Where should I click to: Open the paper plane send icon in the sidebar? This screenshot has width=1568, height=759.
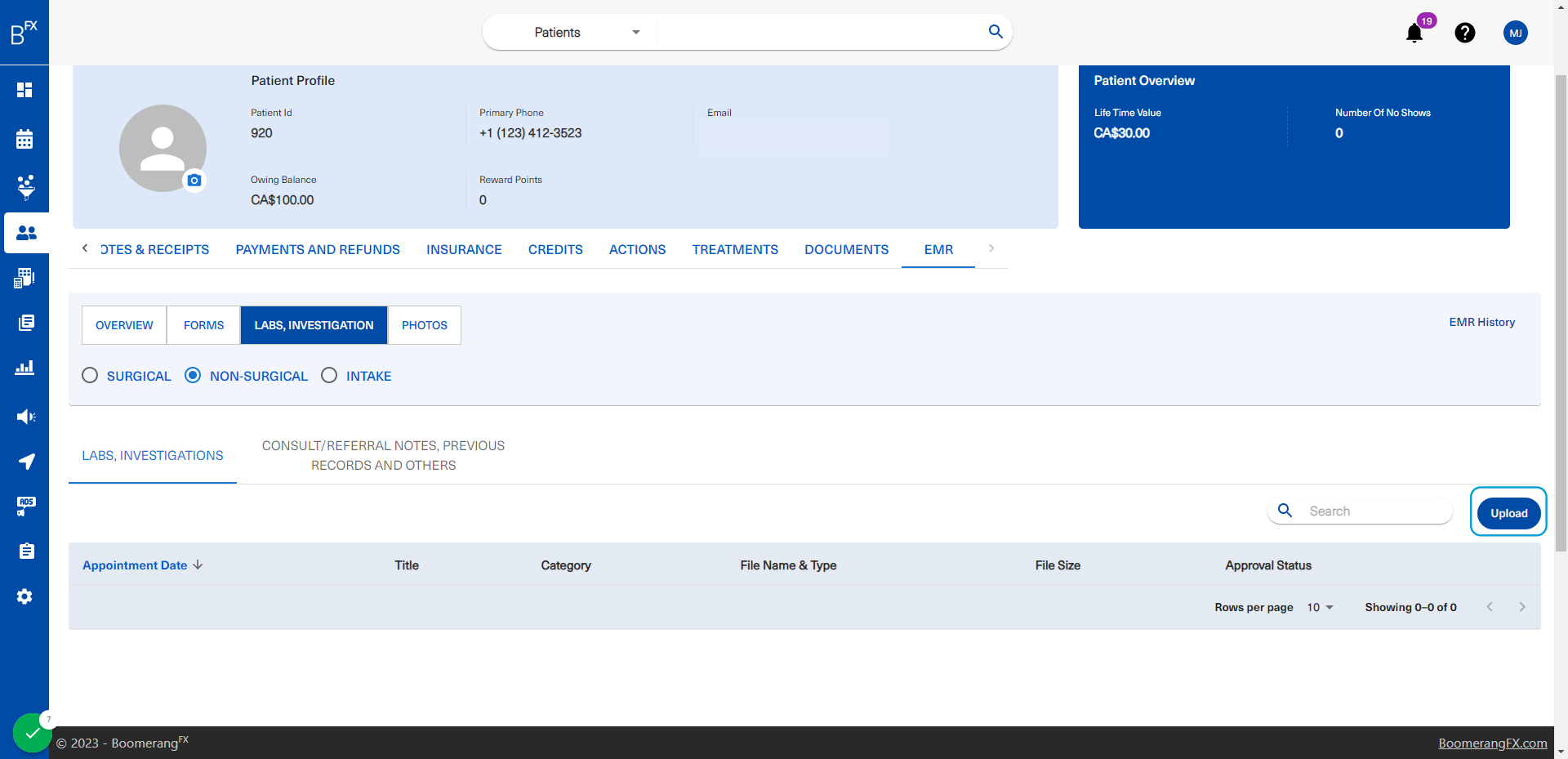click(x=26, y=462)
